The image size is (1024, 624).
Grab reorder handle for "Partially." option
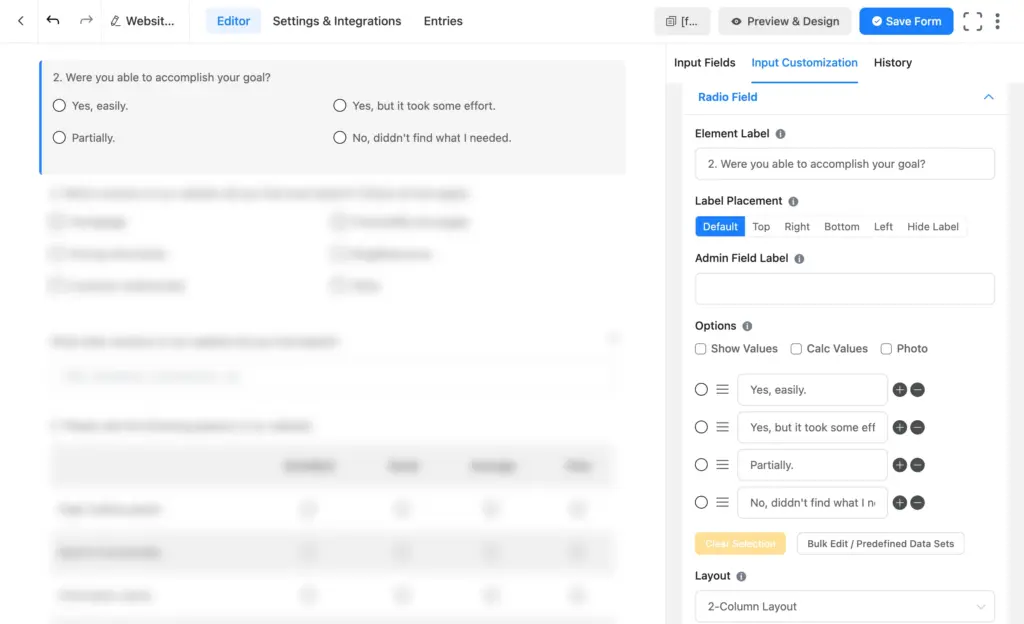click(x=722, y=464)
